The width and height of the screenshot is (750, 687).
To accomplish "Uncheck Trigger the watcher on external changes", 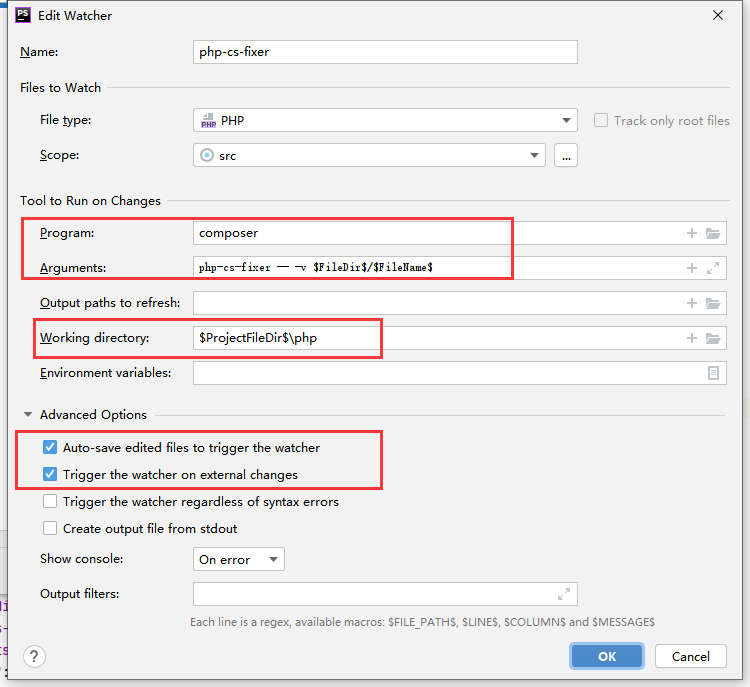I will [x=50, y=474].
